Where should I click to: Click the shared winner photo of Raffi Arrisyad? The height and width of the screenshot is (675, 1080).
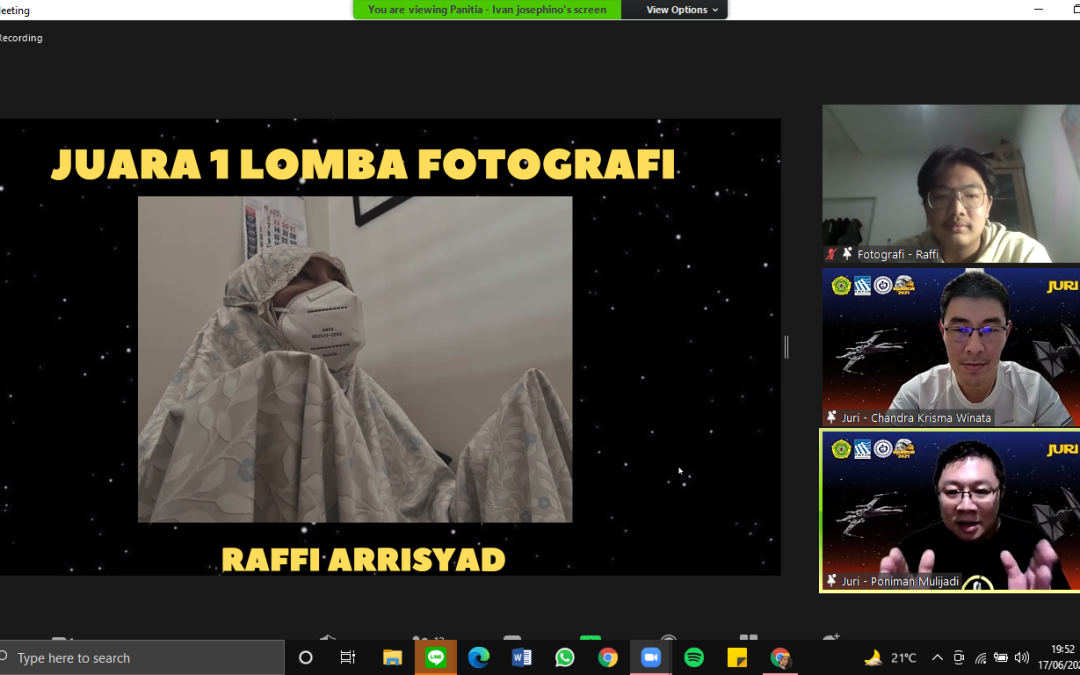(x=355, y=359)
